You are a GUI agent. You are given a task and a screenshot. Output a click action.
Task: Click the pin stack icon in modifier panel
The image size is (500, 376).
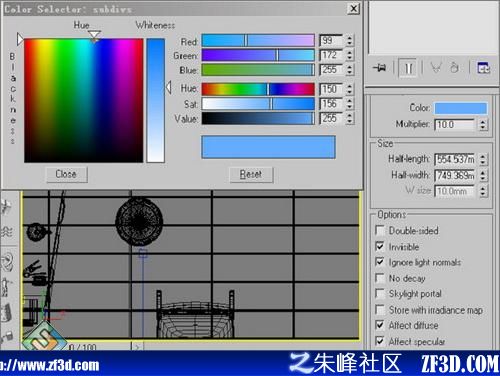click(x=380, y=68)
